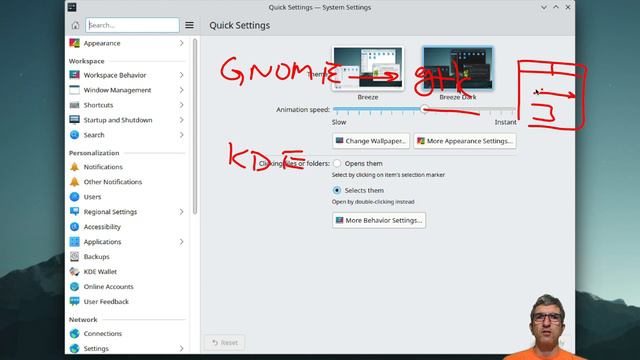Open the Users settings page
The height and width of the screenshot is (360, 640).
pos(92,197)
